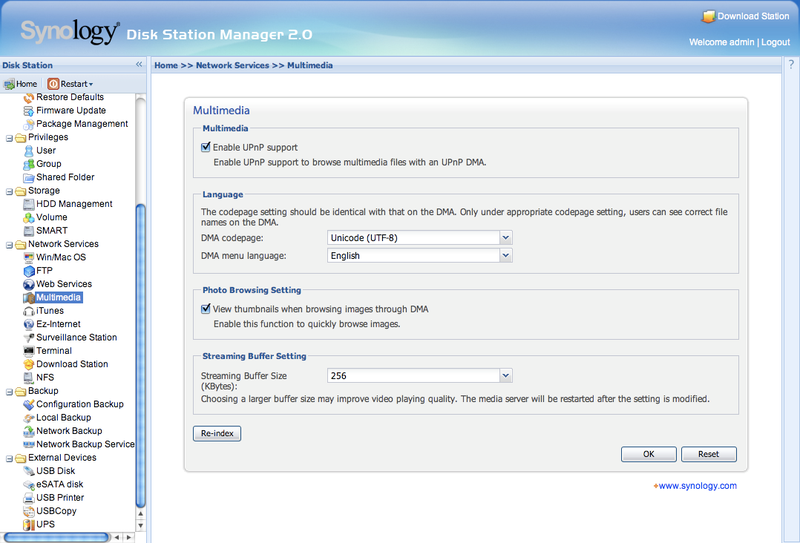Screen dimensions: 800x543
Task: Click the FTP icon in tree
Action: pyautogui.click(x=29, y=270)
